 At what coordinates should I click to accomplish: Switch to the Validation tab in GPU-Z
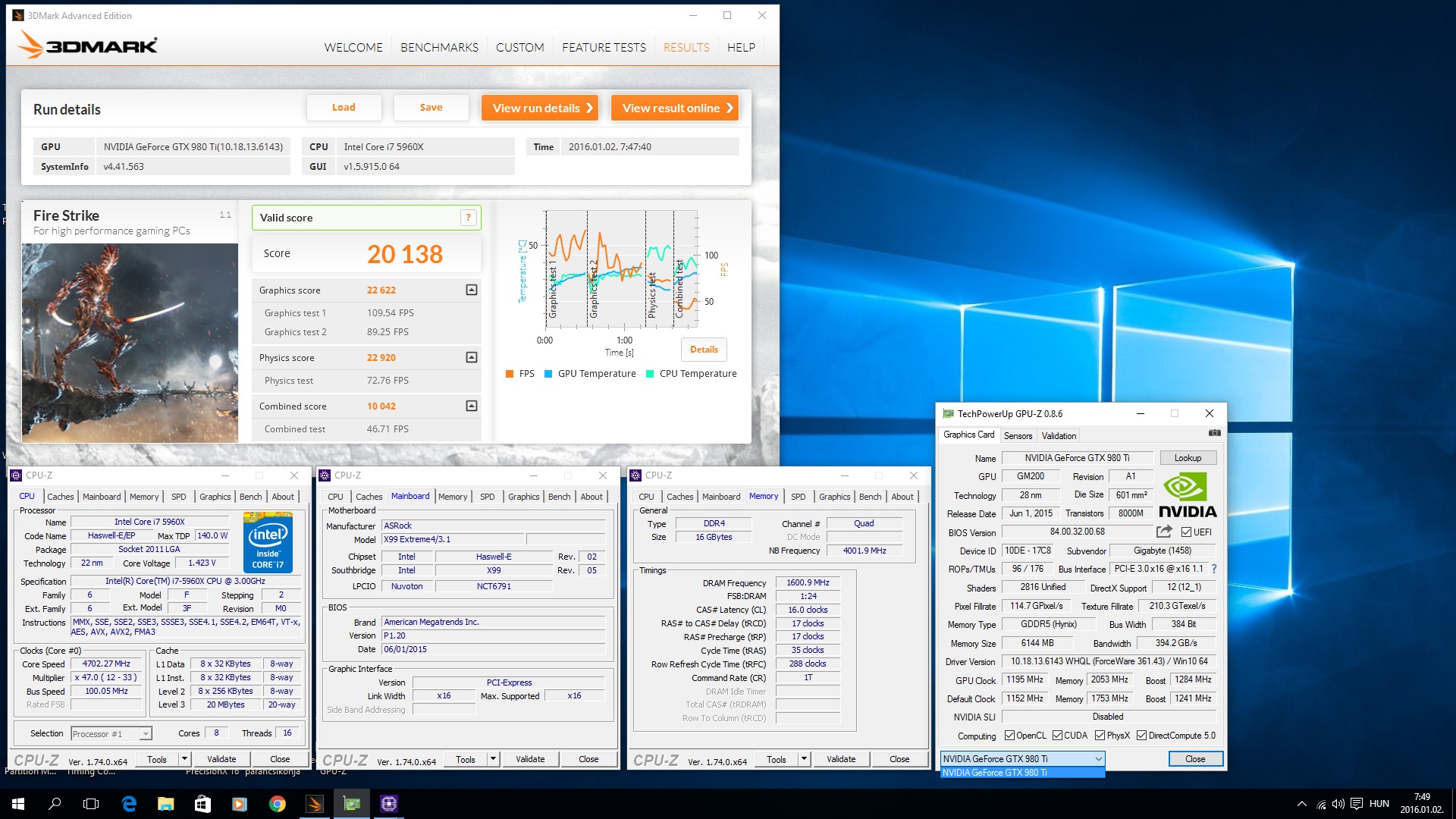1059,436
